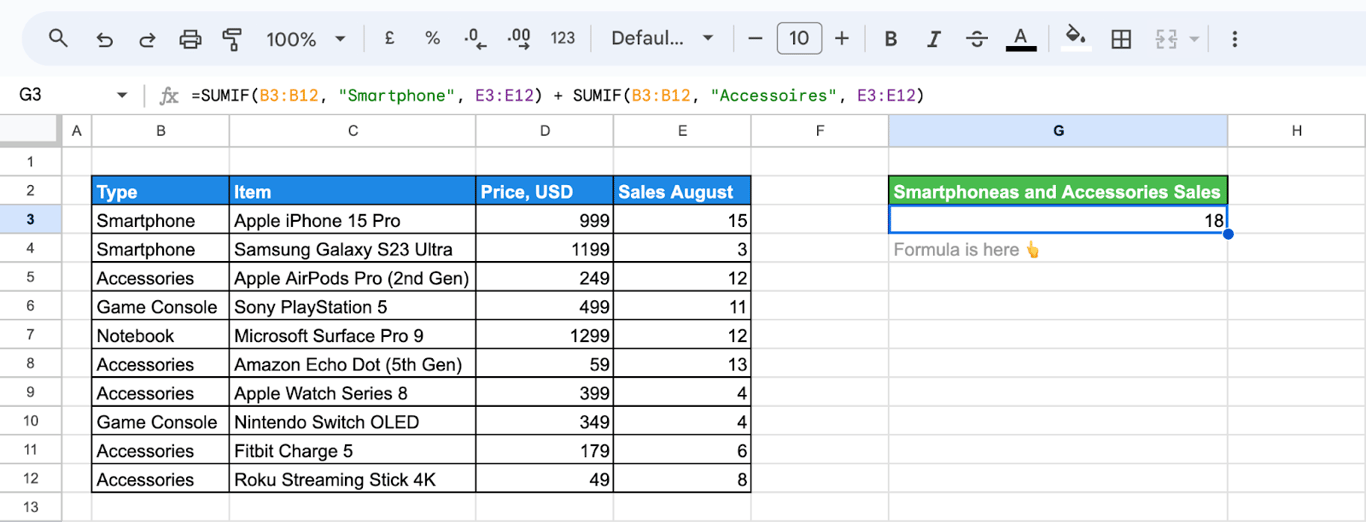Screen dimensions: 1366x522
Task: Click into the formula bar SUMIF formula
Action: (x=557, y=96)
